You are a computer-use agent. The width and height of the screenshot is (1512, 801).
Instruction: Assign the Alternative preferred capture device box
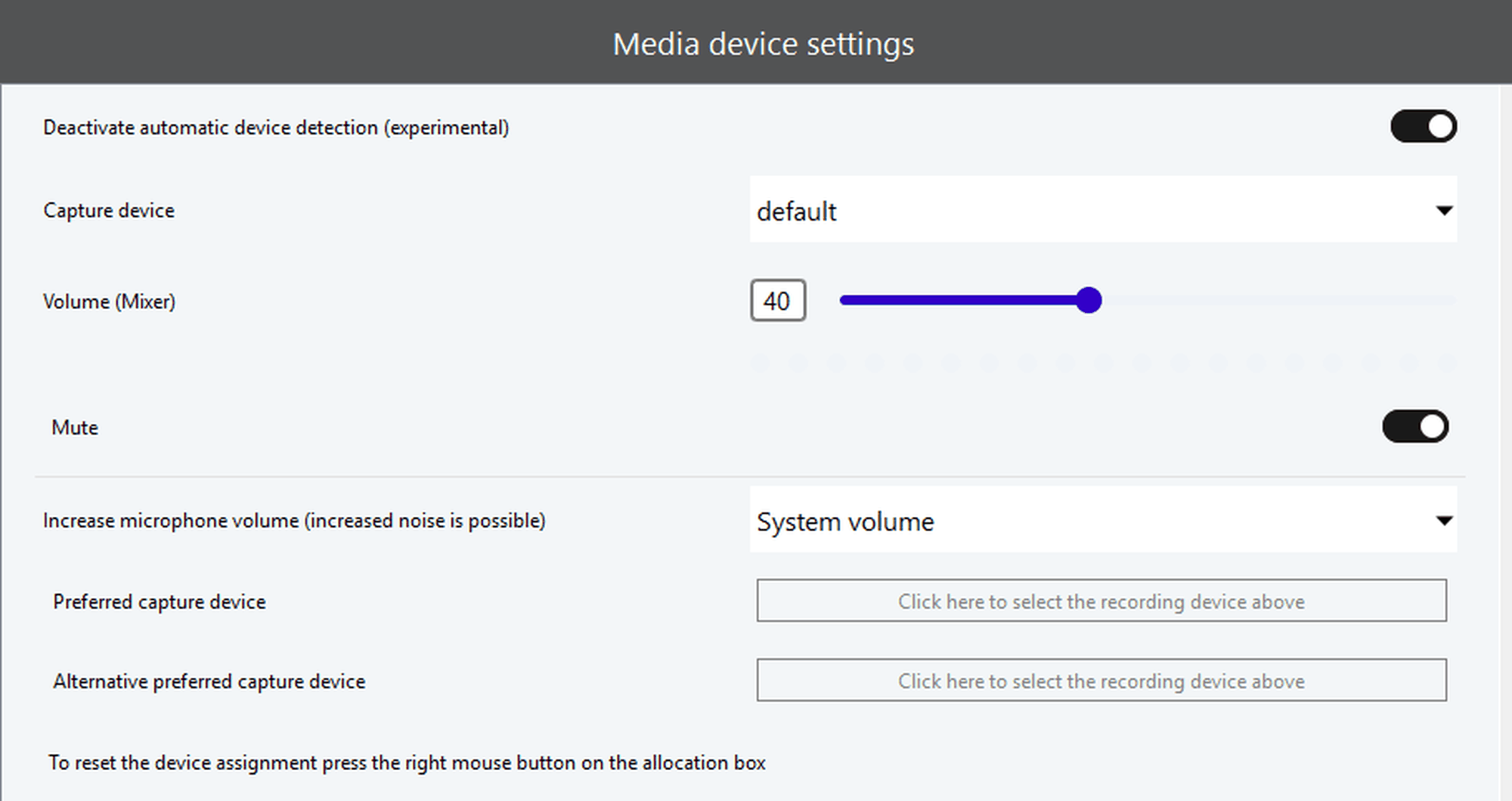coord(1101,681)
